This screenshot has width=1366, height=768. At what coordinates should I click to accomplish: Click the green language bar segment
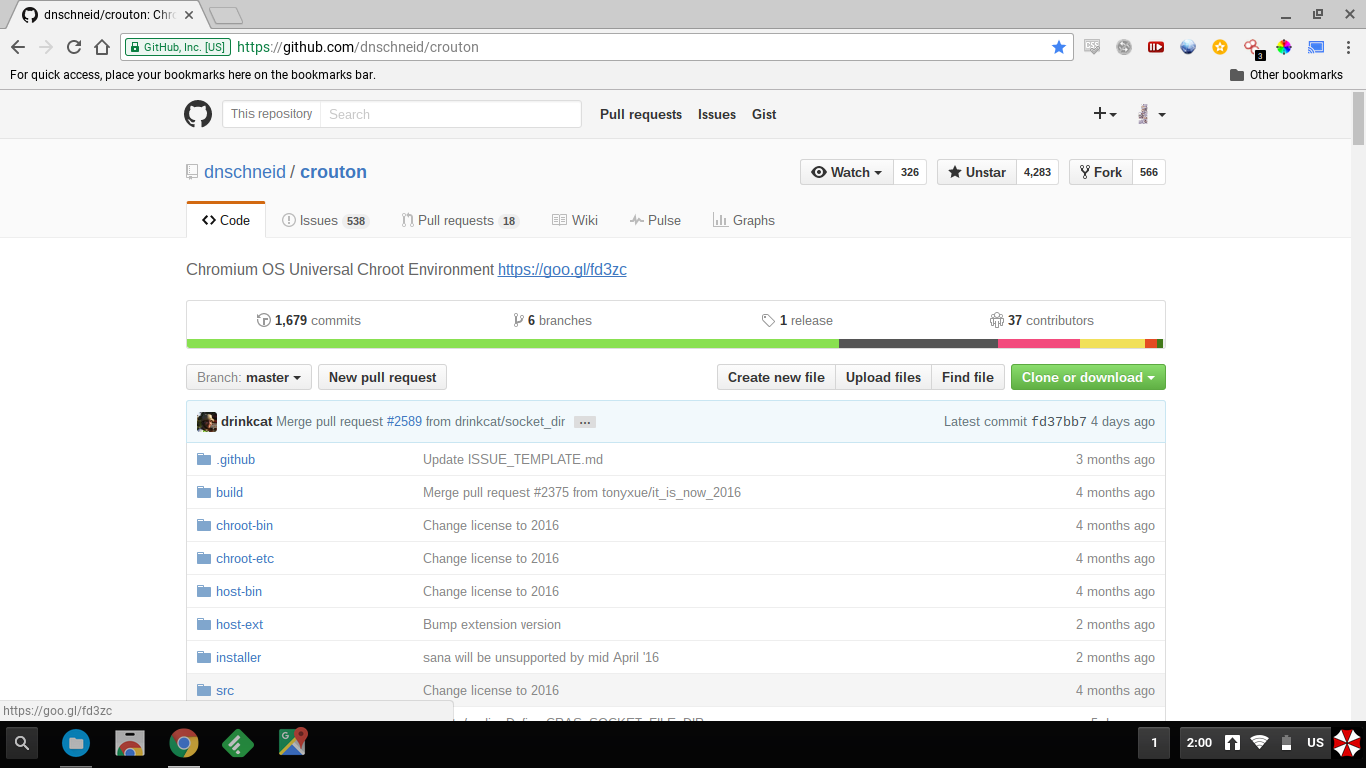tap(513, 344)
